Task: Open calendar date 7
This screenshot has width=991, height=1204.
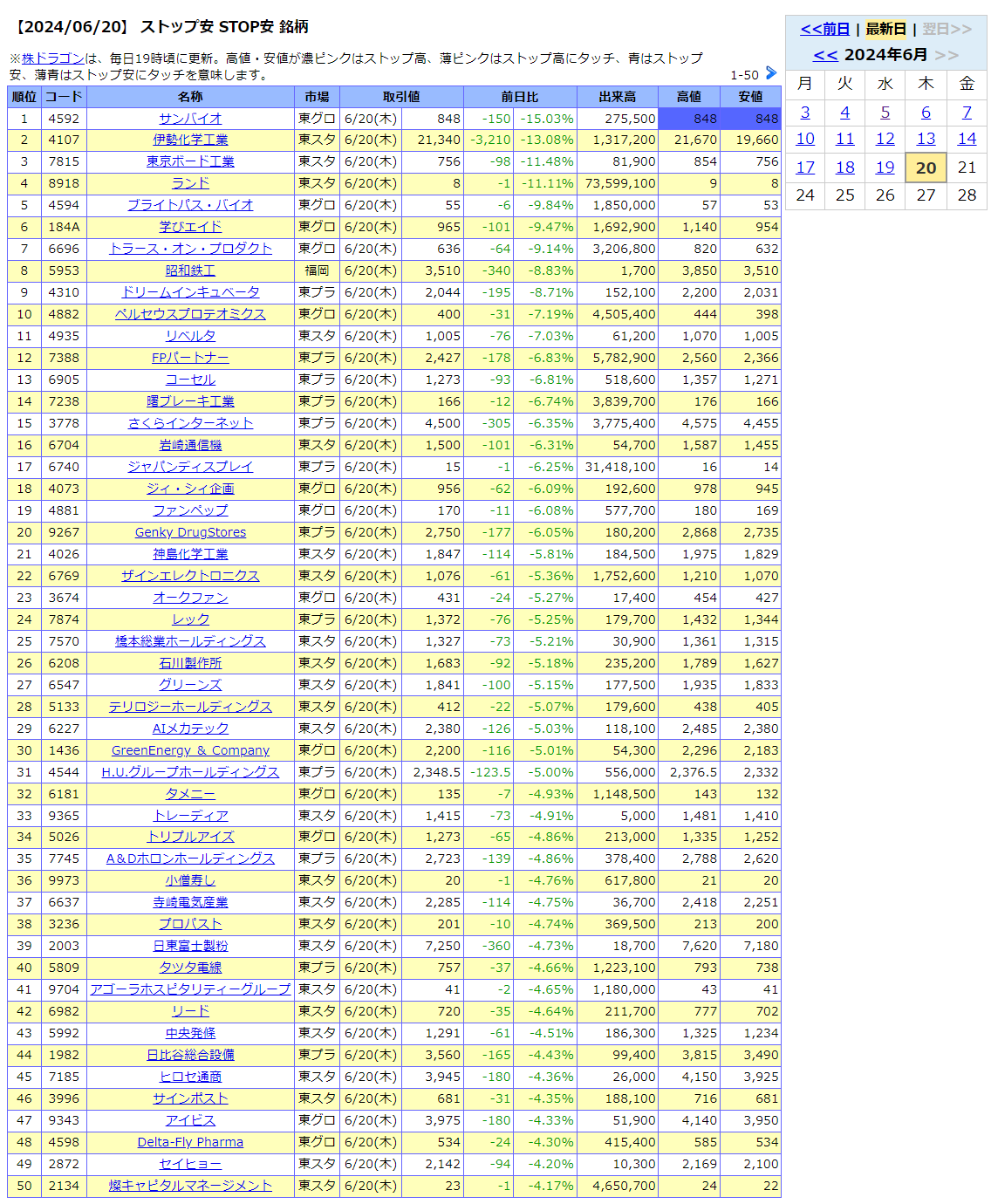Action: pyautogui.click(x=967, y=113)
